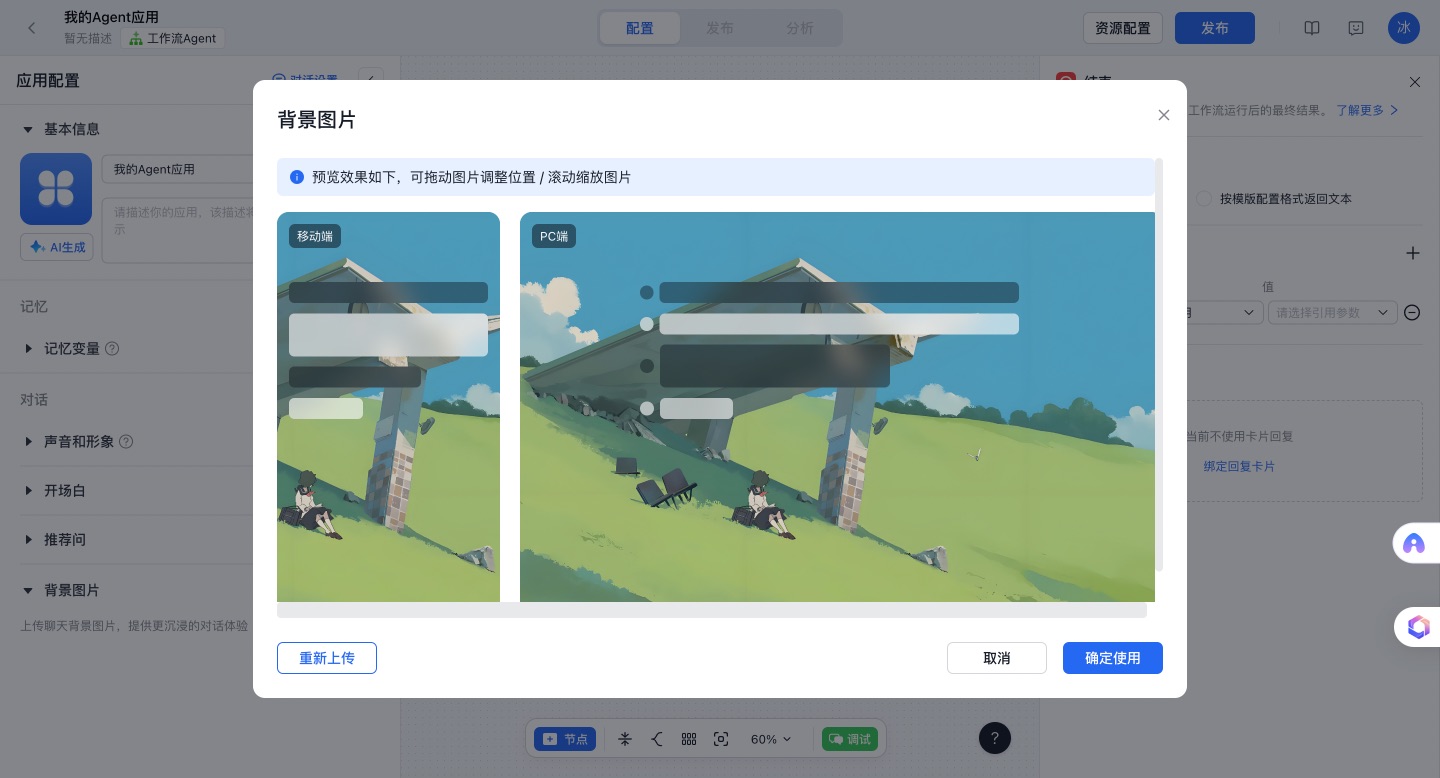Image resolution: width=1440 pixels, height=778 pixels.
Task: Cancel the background image dialog with 取消
Action: (997, 658)
